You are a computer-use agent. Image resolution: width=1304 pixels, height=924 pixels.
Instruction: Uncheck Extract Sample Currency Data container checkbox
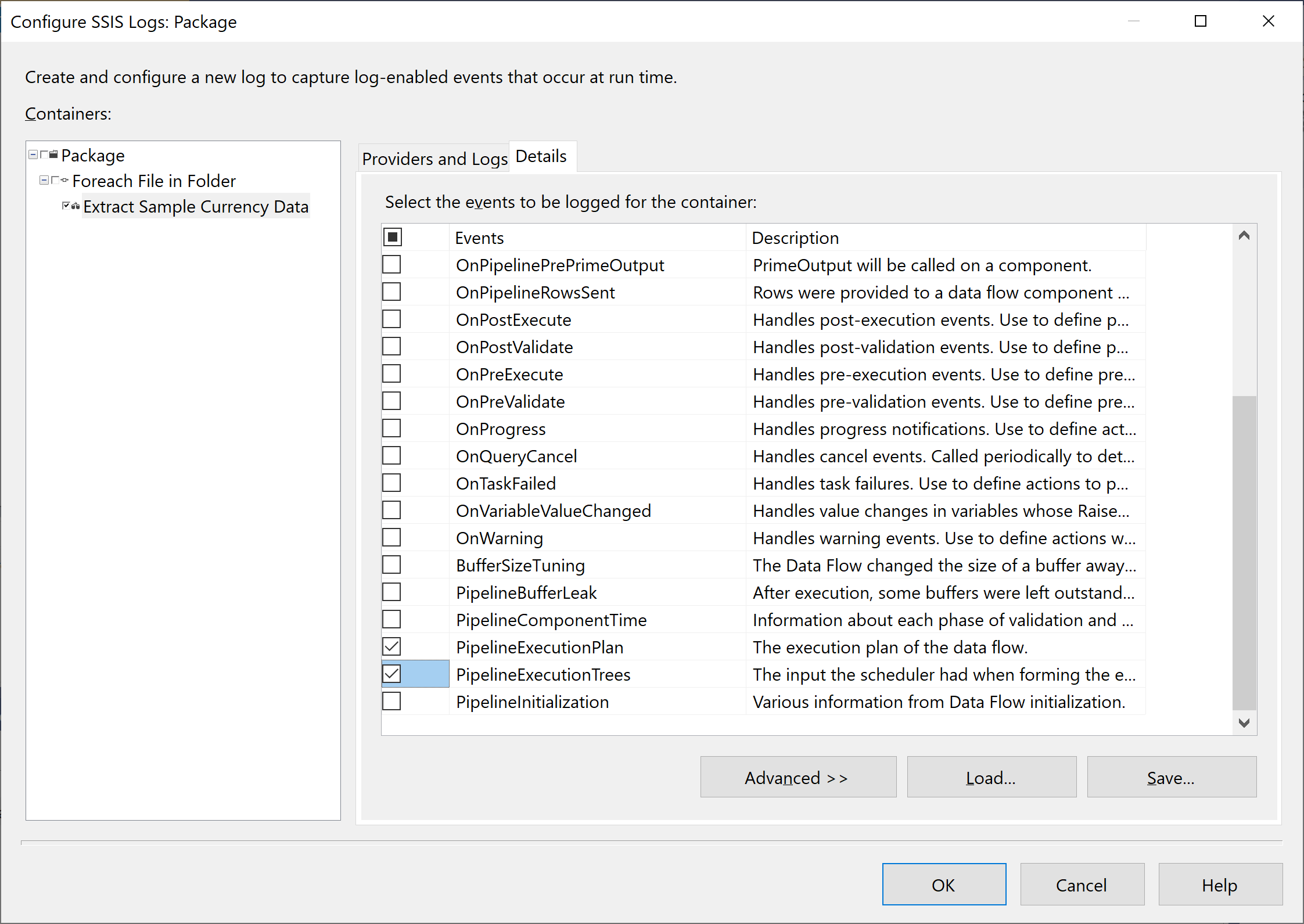point(66,206)
